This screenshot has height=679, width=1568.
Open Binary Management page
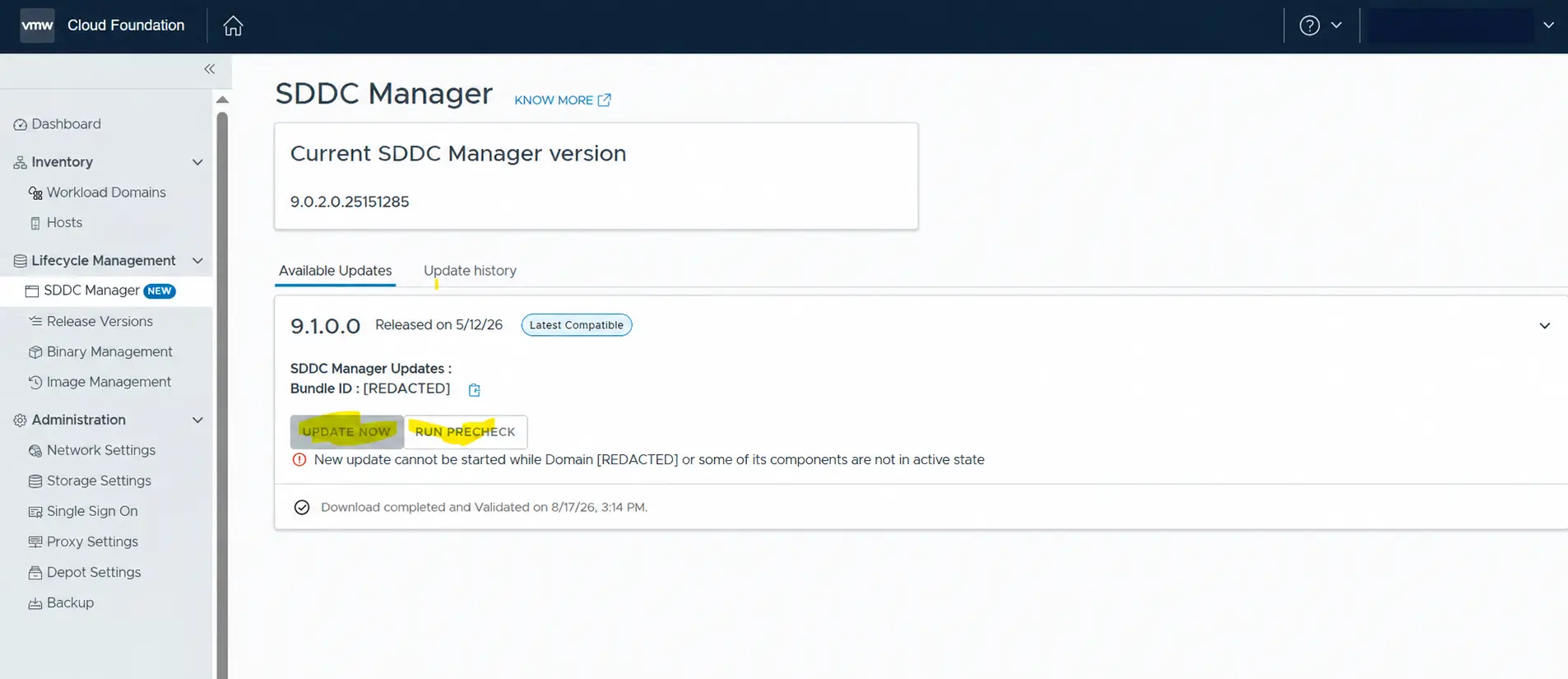[109, 352]
